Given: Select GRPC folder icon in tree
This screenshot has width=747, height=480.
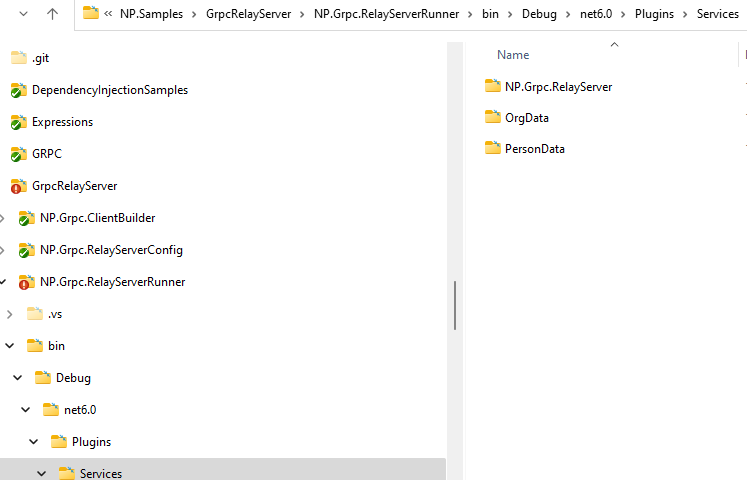Looking at the screenshot, I should click(19, 154).
